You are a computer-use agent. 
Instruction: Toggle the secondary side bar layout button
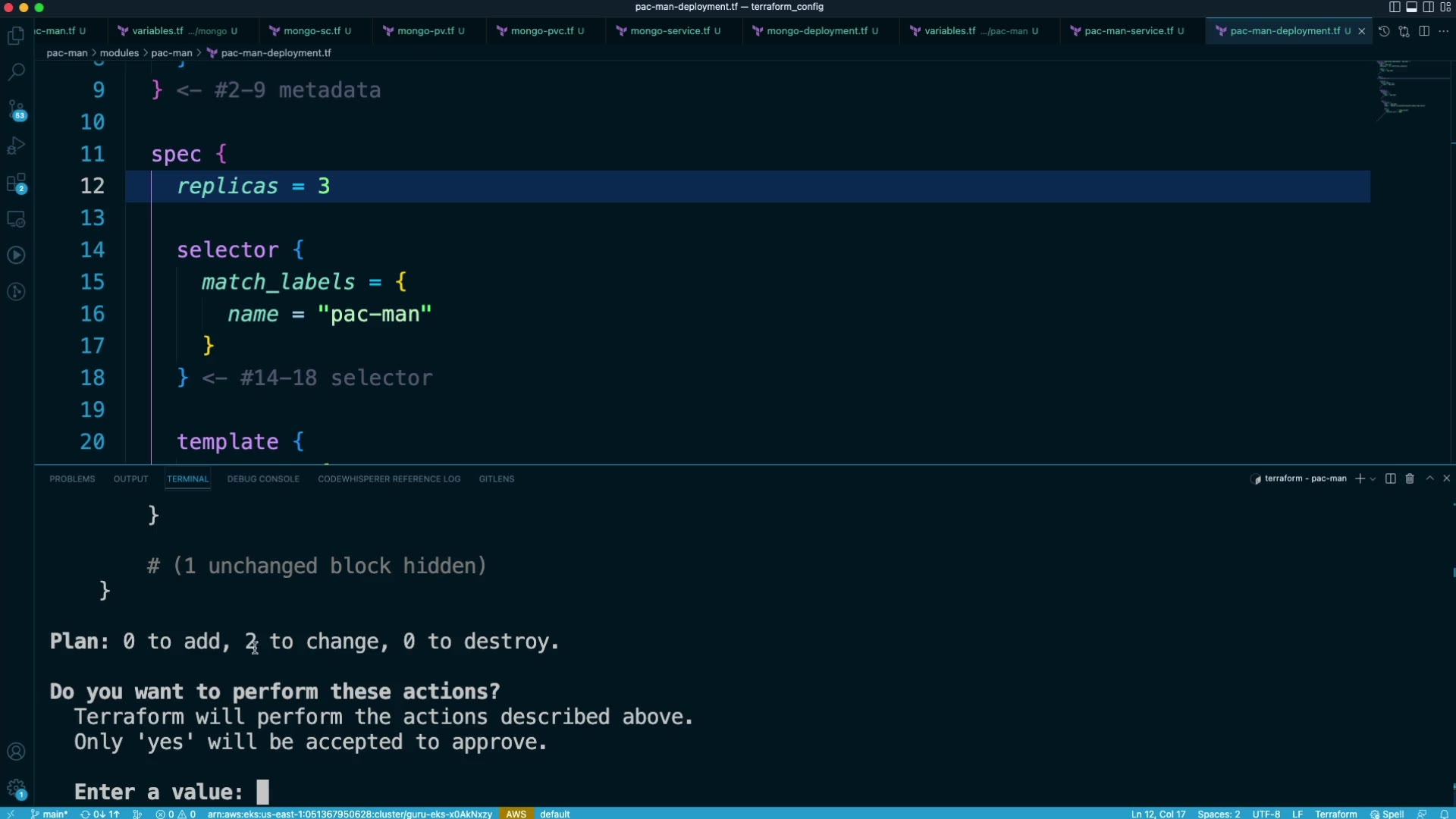1428,7
